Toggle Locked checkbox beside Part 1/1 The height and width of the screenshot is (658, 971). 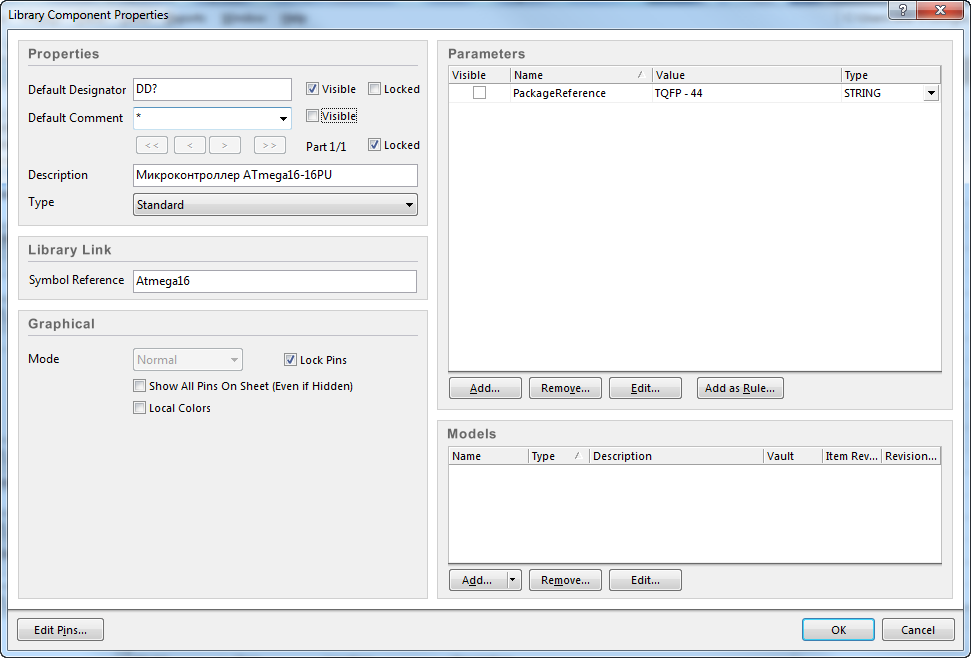[374, 144]
